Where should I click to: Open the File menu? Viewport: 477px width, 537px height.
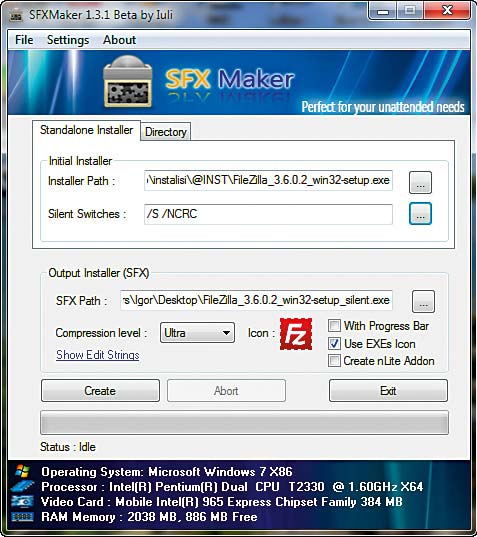point(24,40)
